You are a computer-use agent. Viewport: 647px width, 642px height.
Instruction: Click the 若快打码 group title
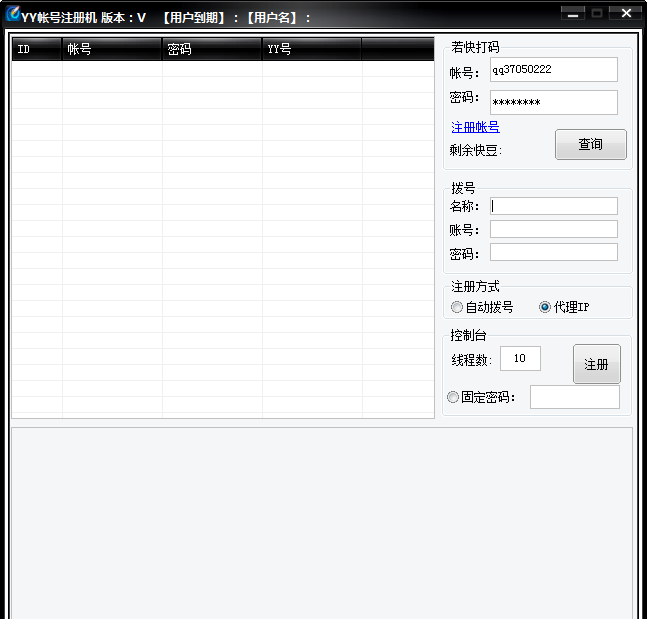click(x=475, y=47)
